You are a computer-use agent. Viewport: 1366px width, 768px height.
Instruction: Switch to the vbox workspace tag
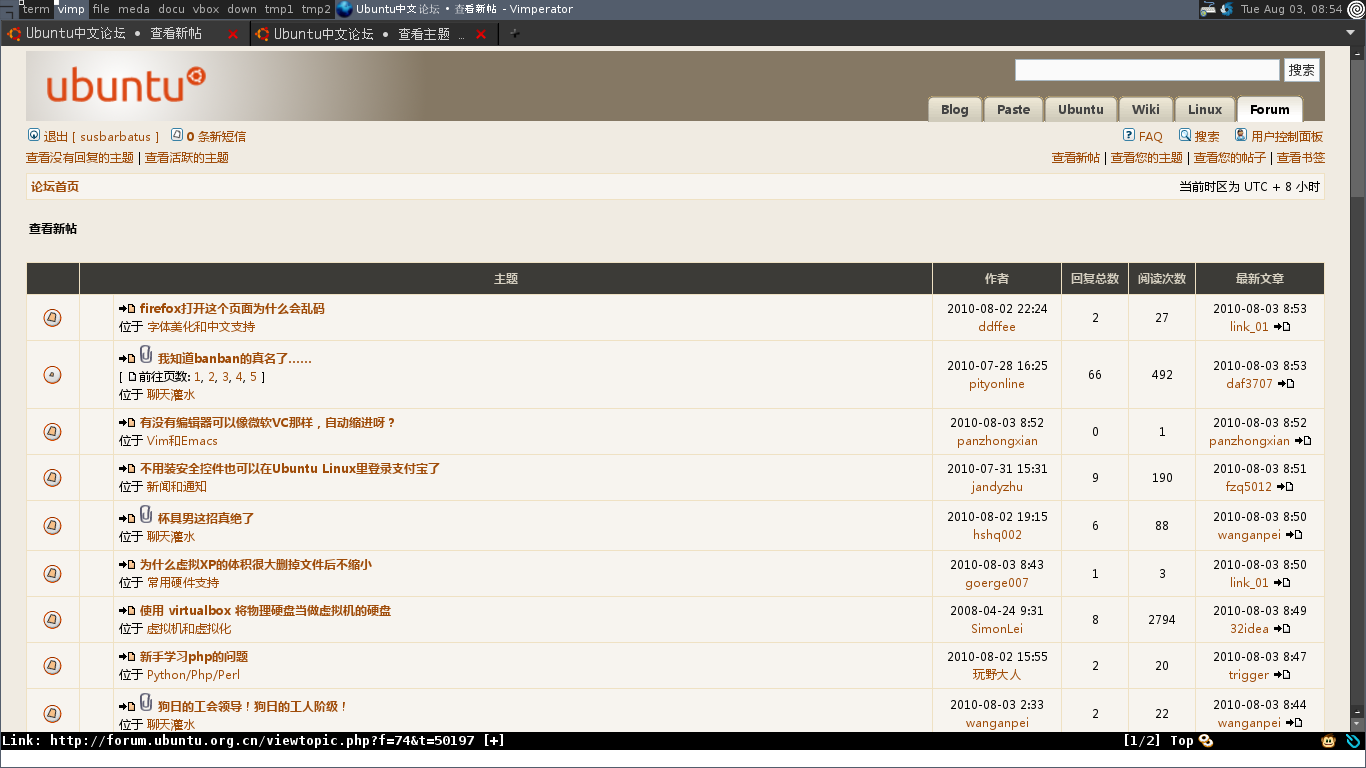pos(206,9)
